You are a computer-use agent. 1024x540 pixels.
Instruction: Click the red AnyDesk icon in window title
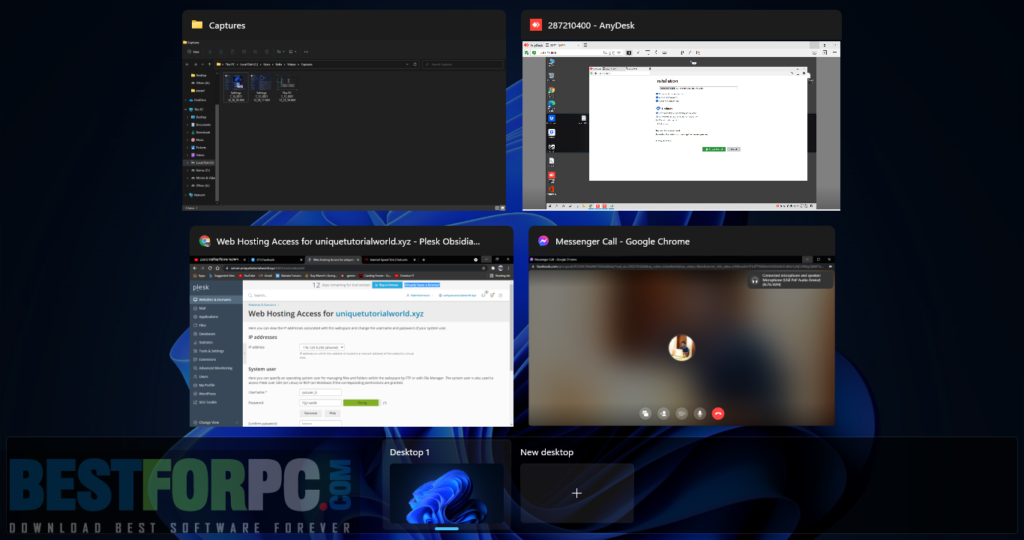[x=536, y=25]
